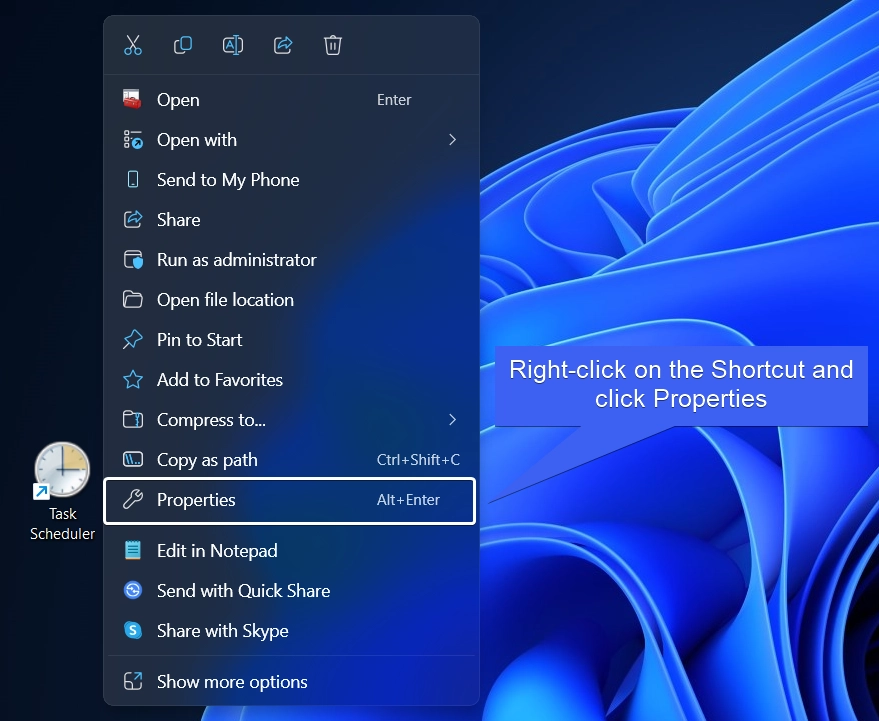
Task: Choose Open from the context menu
Action: coord(291,100)
